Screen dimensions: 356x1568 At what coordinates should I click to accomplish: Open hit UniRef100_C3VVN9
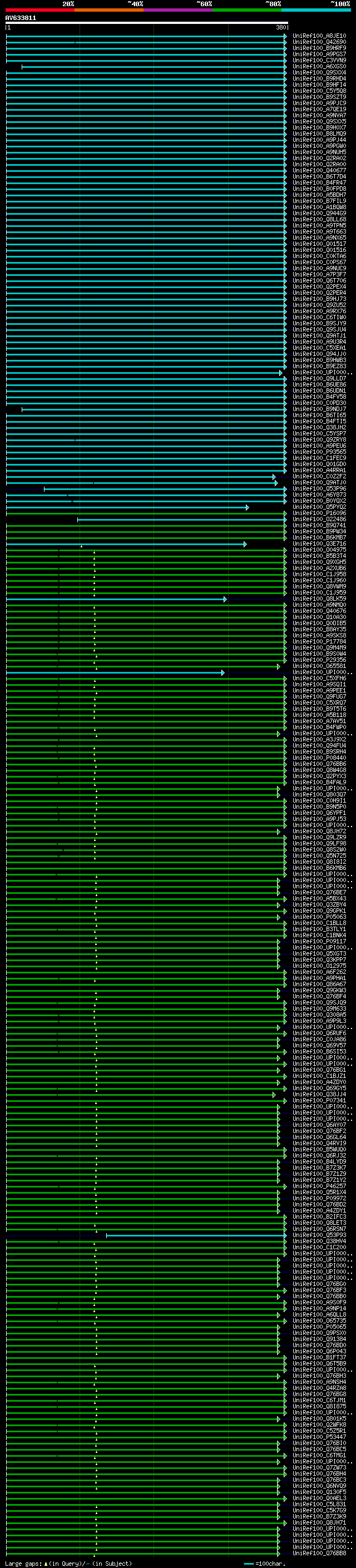pos(319,60)
